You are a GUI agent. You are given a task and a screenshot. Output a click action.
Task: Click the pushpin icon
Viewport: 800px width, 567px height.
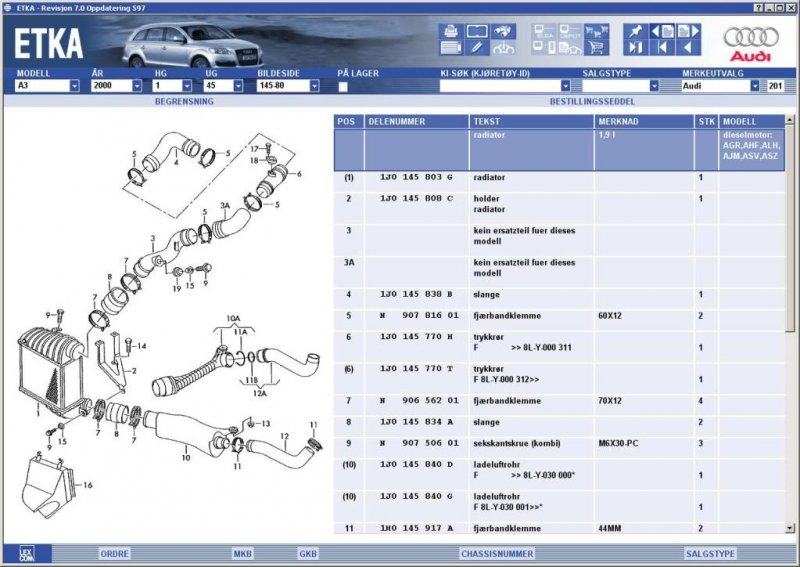[x=636, y=31]
